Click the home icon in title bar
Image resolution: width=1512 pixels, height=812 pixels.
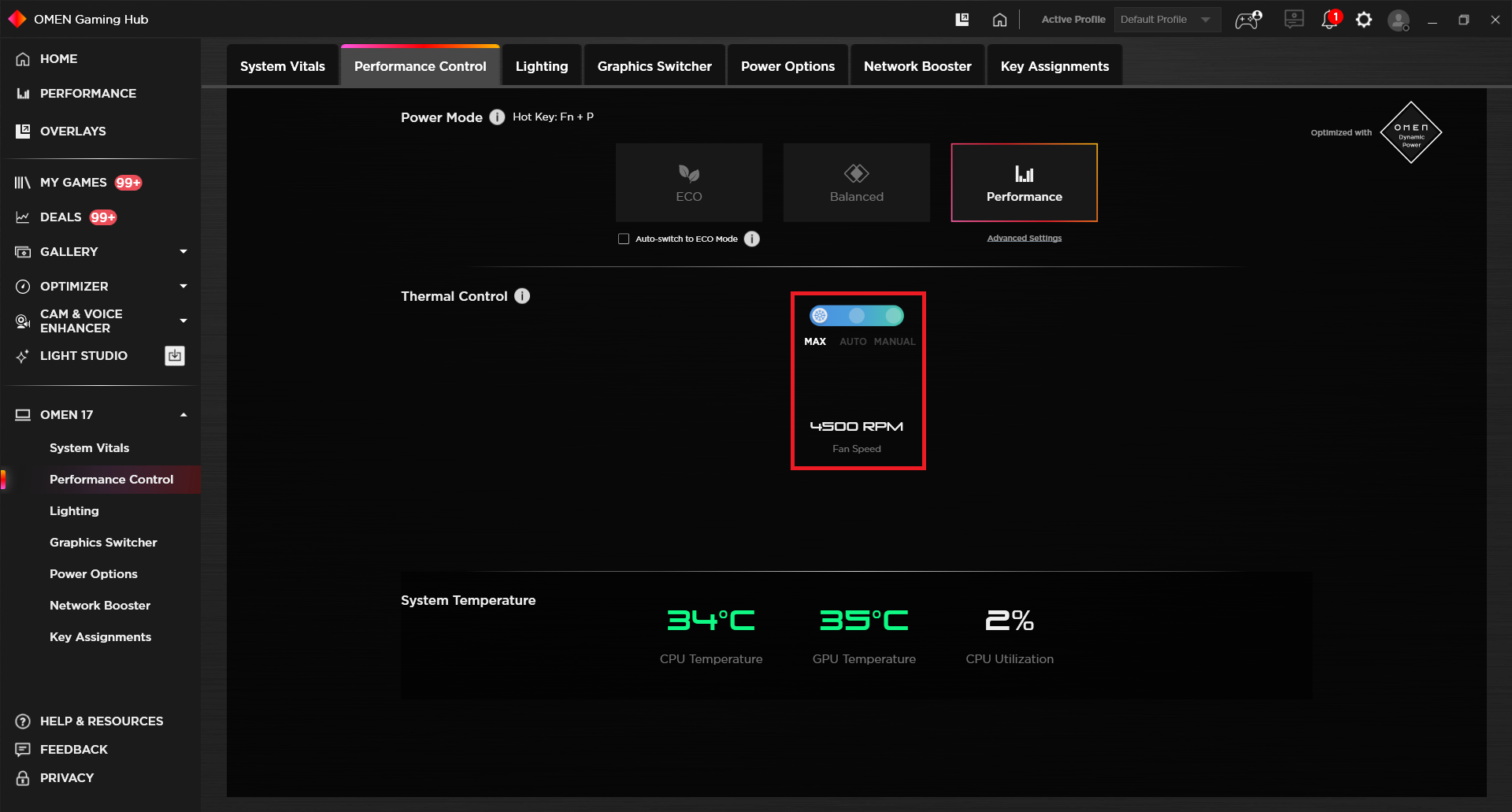[x=999, y=20]
